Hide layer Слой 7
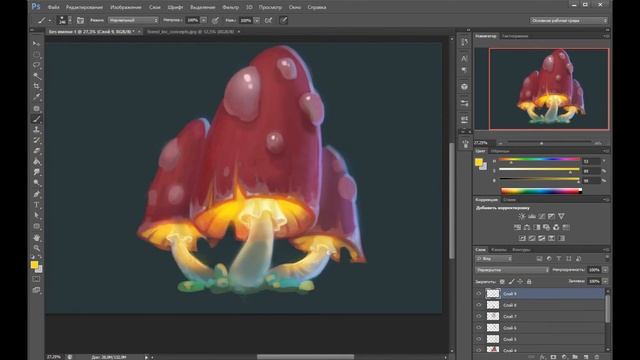The height and width of the screenshot is (360, 640). [x=479, y=316]
